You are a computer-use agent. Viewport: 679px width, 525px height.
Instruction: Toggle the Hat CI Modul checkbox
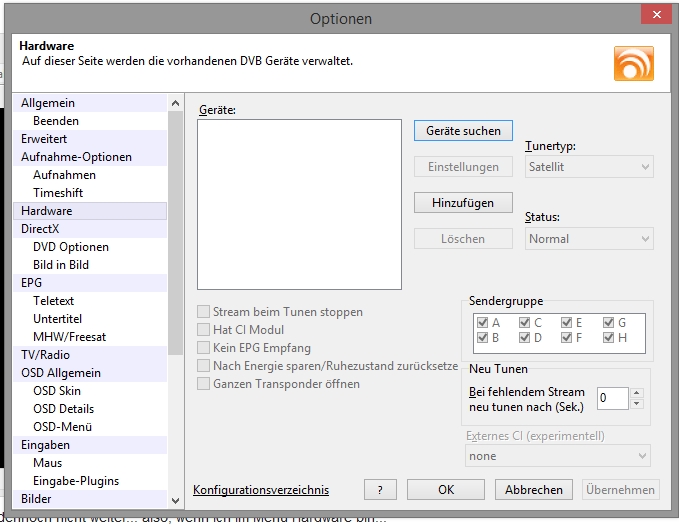tap(205, 330)
